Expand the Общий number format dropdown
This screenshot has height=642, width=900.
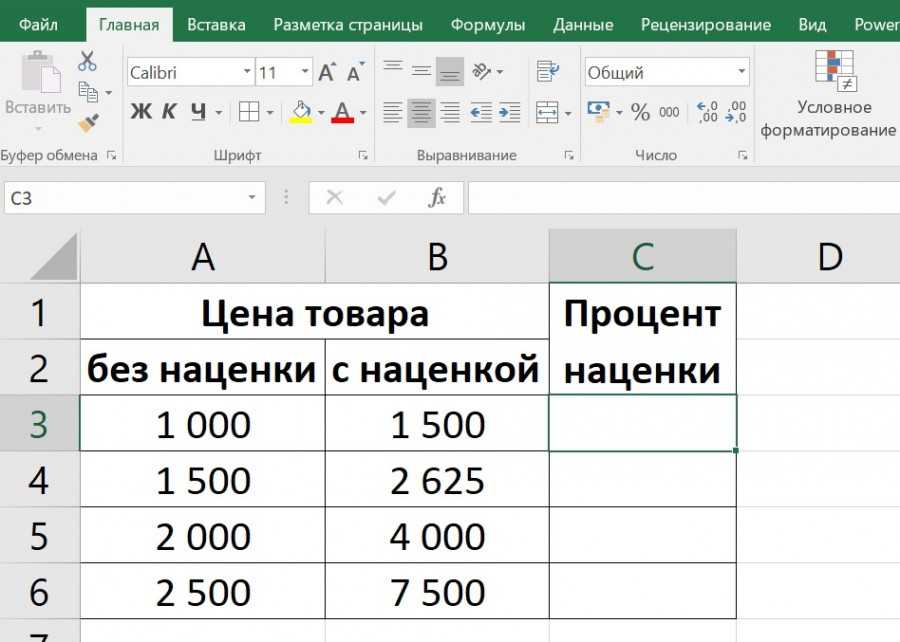[741, 73]
